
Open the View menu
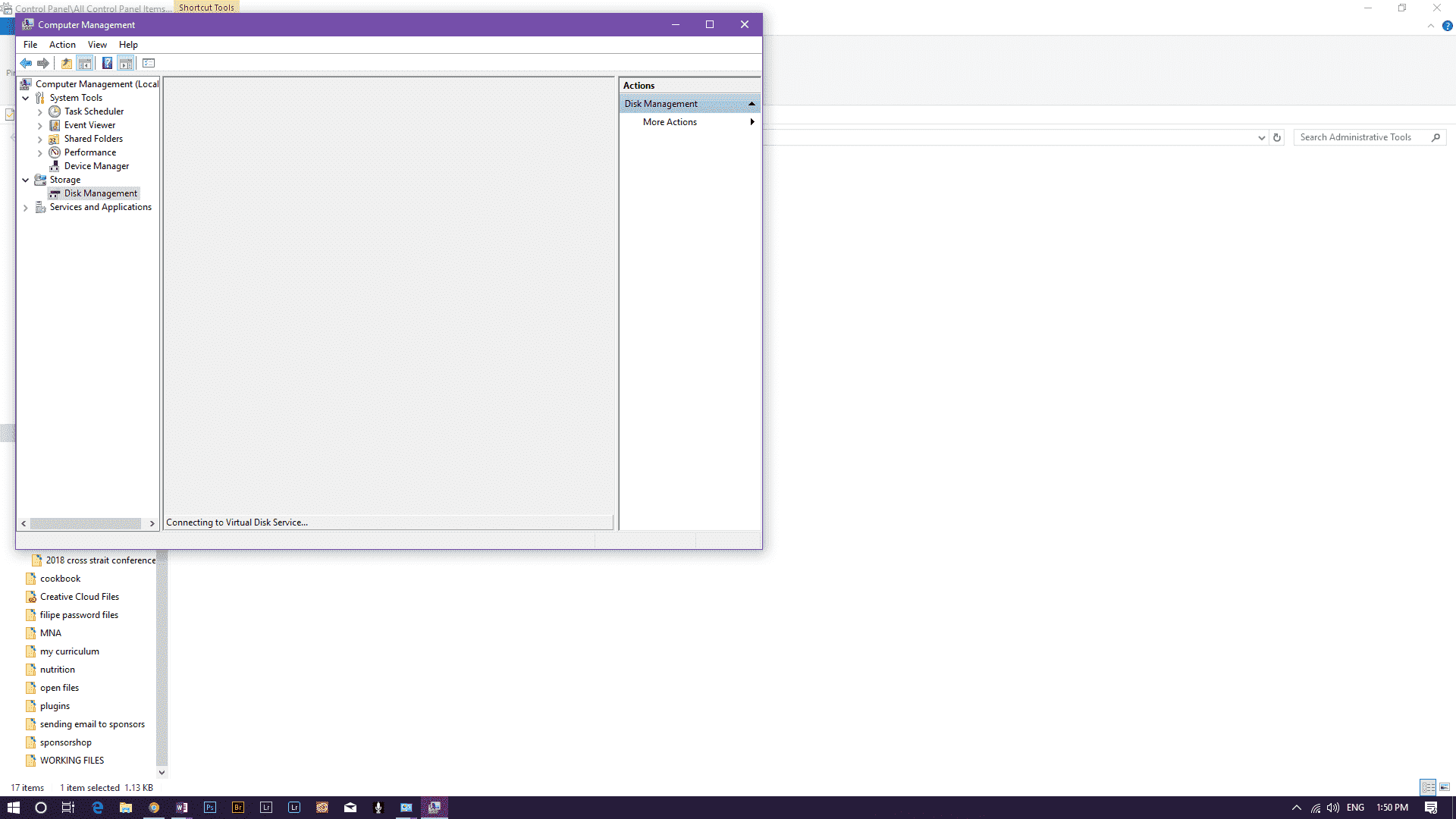97,45
